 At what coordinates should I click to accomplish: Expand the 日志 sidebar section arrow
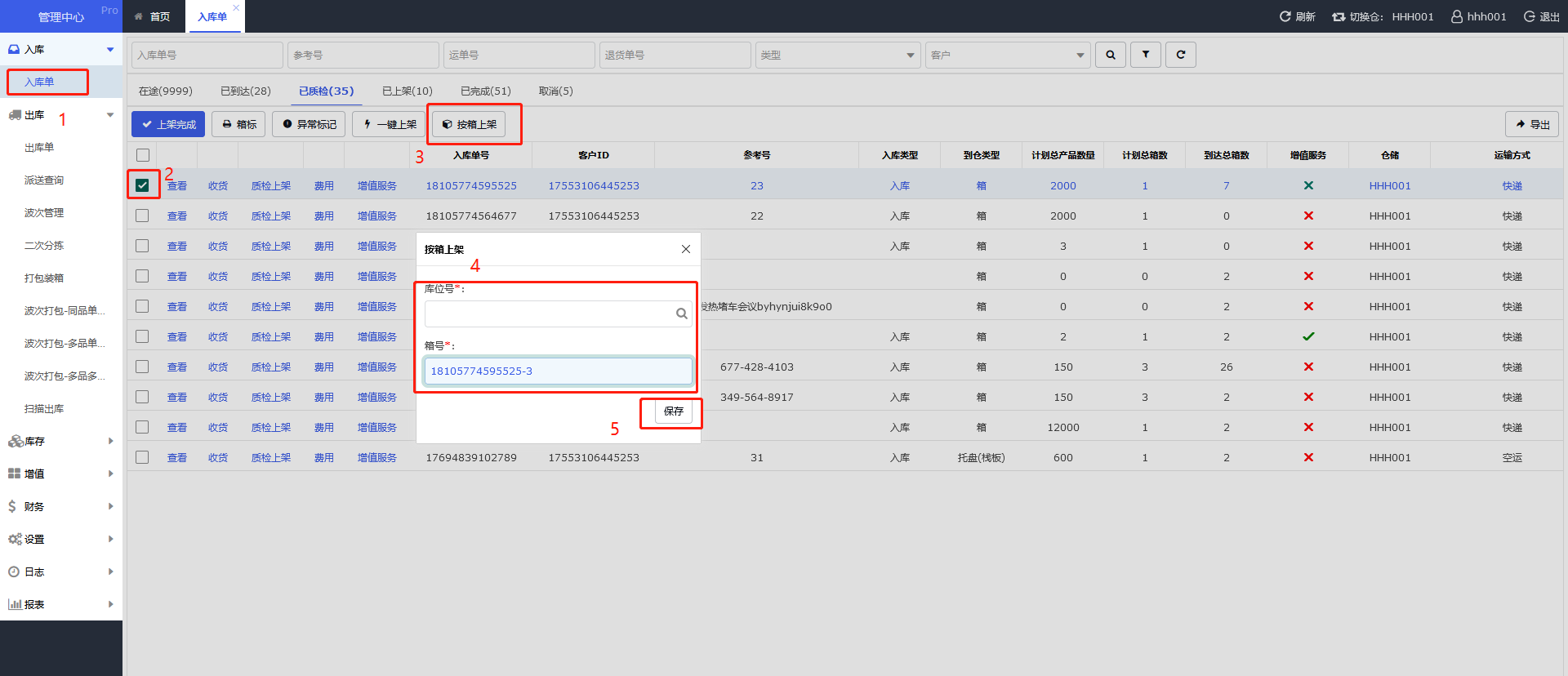point(111,571)
